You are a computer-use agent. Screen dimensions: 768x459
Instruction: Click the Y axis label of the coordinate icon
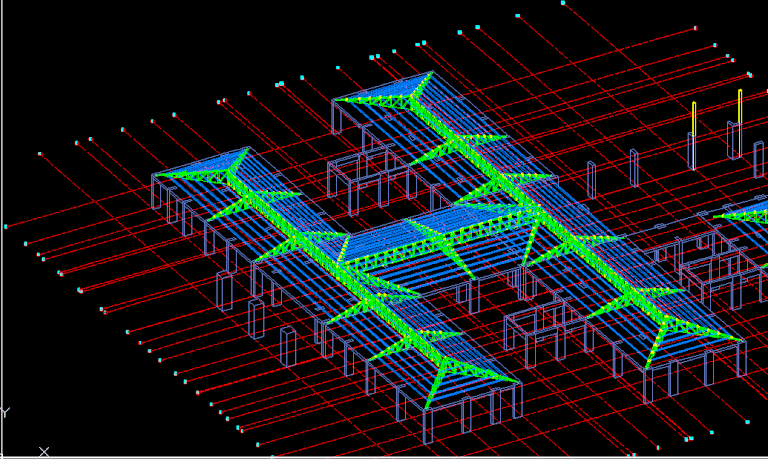pos(5,412)
